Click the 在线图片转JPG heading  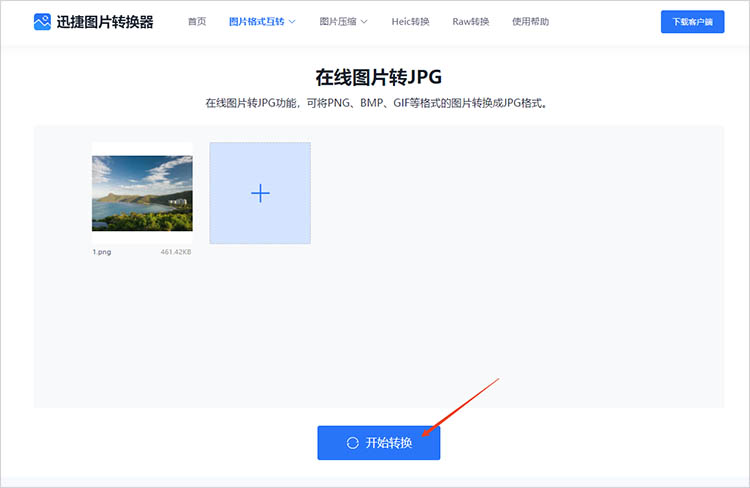pos(379,77)
